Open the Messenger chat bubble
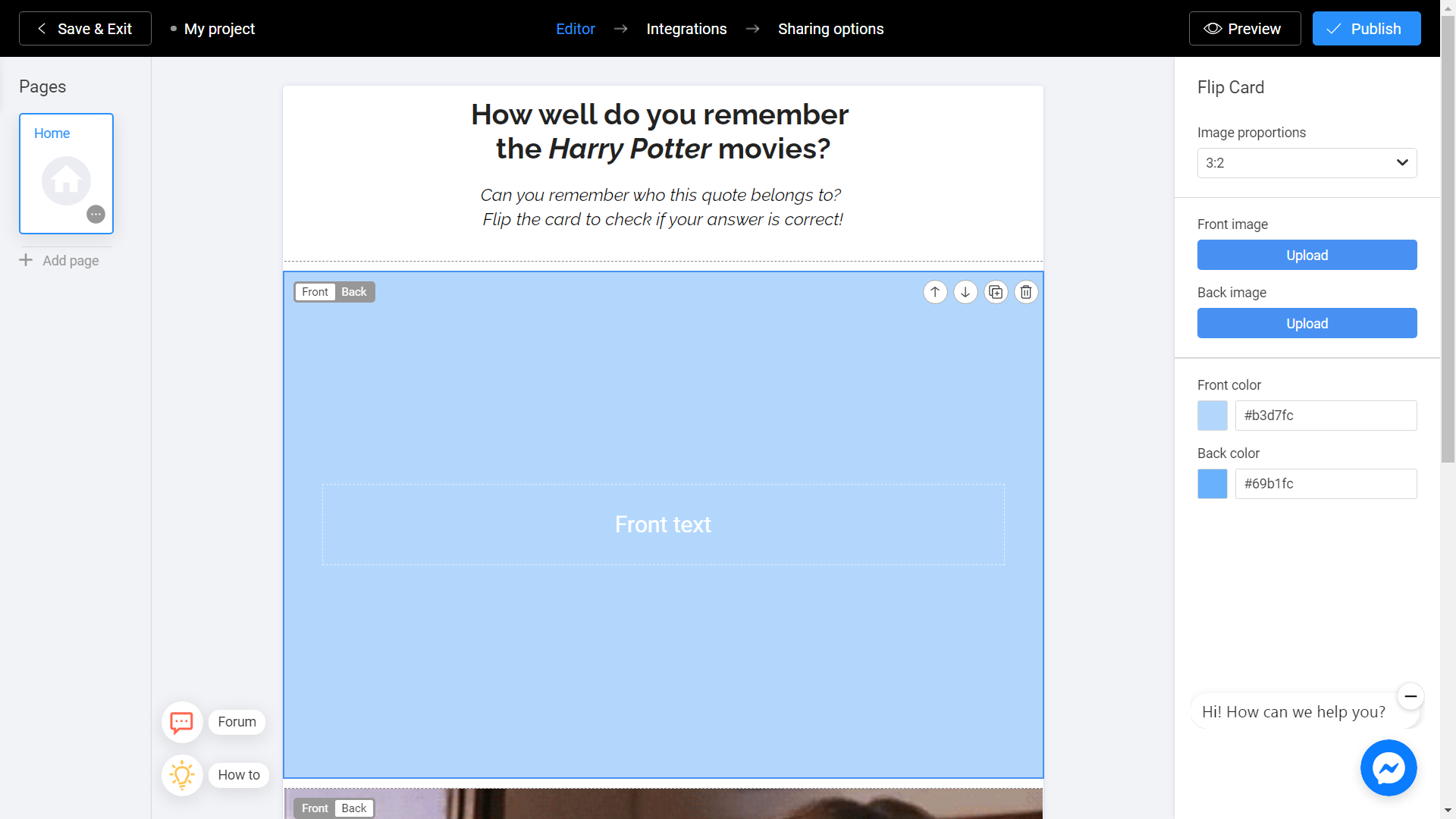 click(1389, 767)
